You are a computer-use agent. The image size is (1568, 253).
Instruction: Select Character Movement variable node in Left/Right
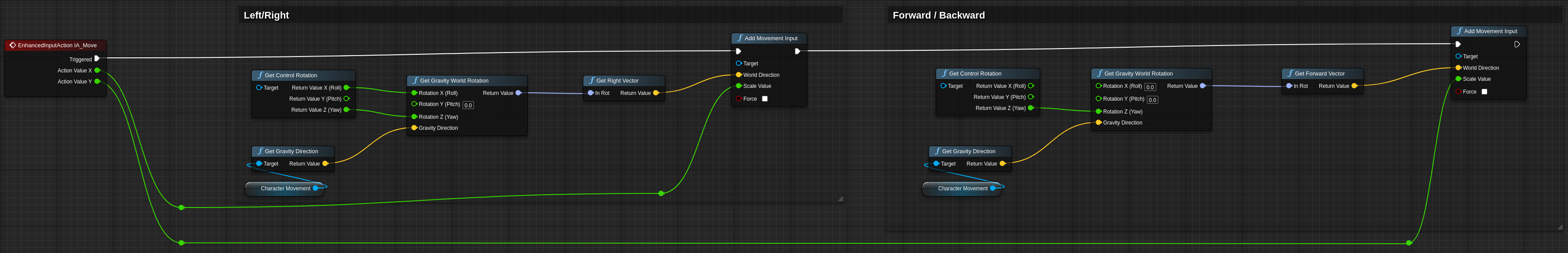285,189
